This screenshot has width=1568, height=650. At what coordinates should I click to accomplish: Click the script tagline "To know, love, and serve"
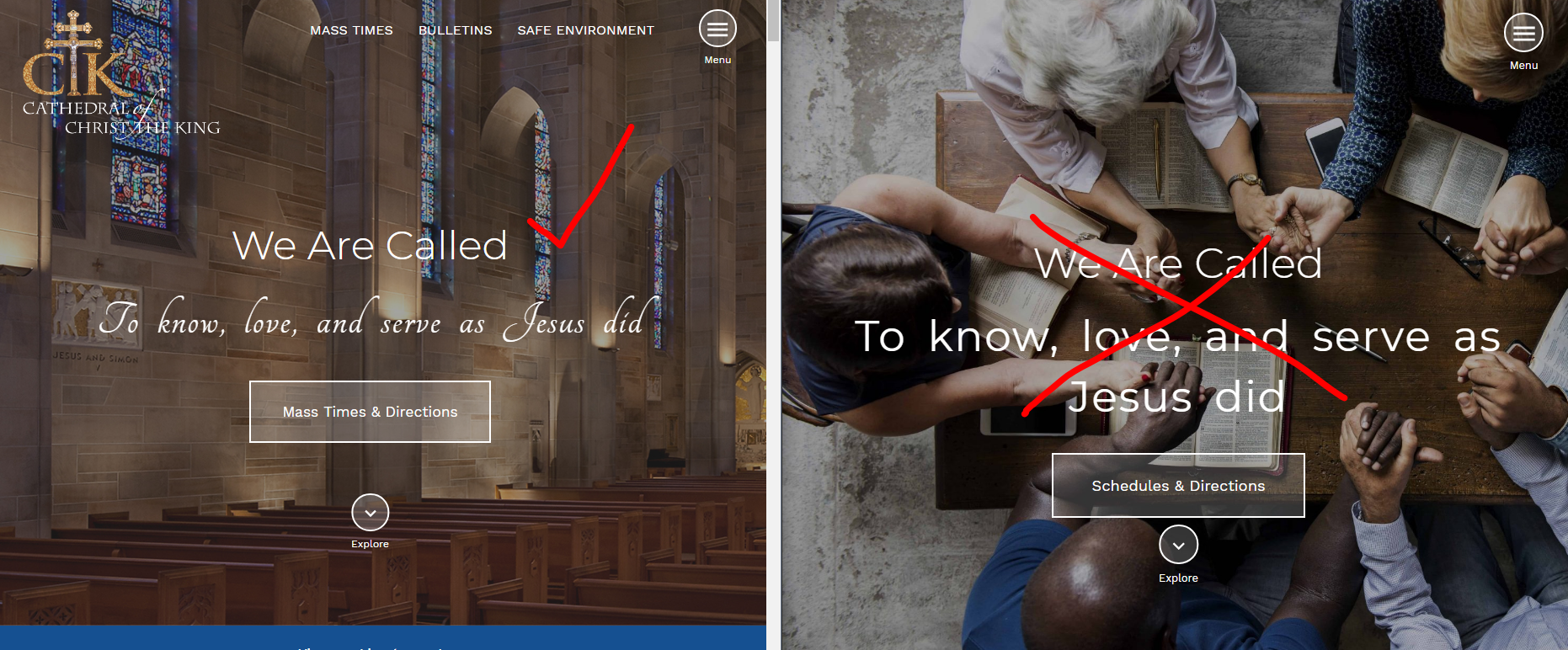(x=269, y=320)
